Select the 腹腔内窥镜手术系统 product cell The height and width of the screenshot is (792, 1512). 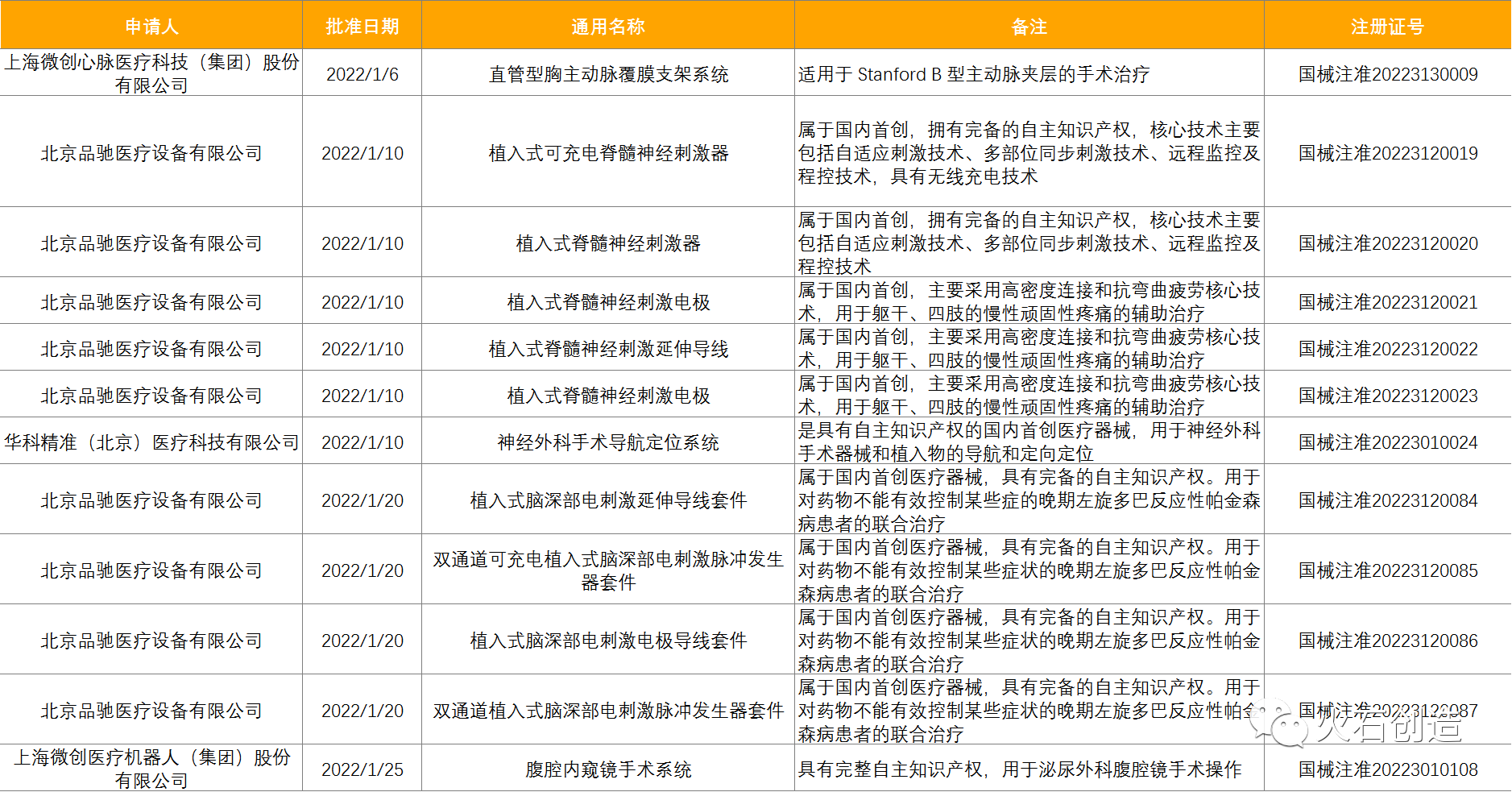pyautogui.click(x=607, y=769)
